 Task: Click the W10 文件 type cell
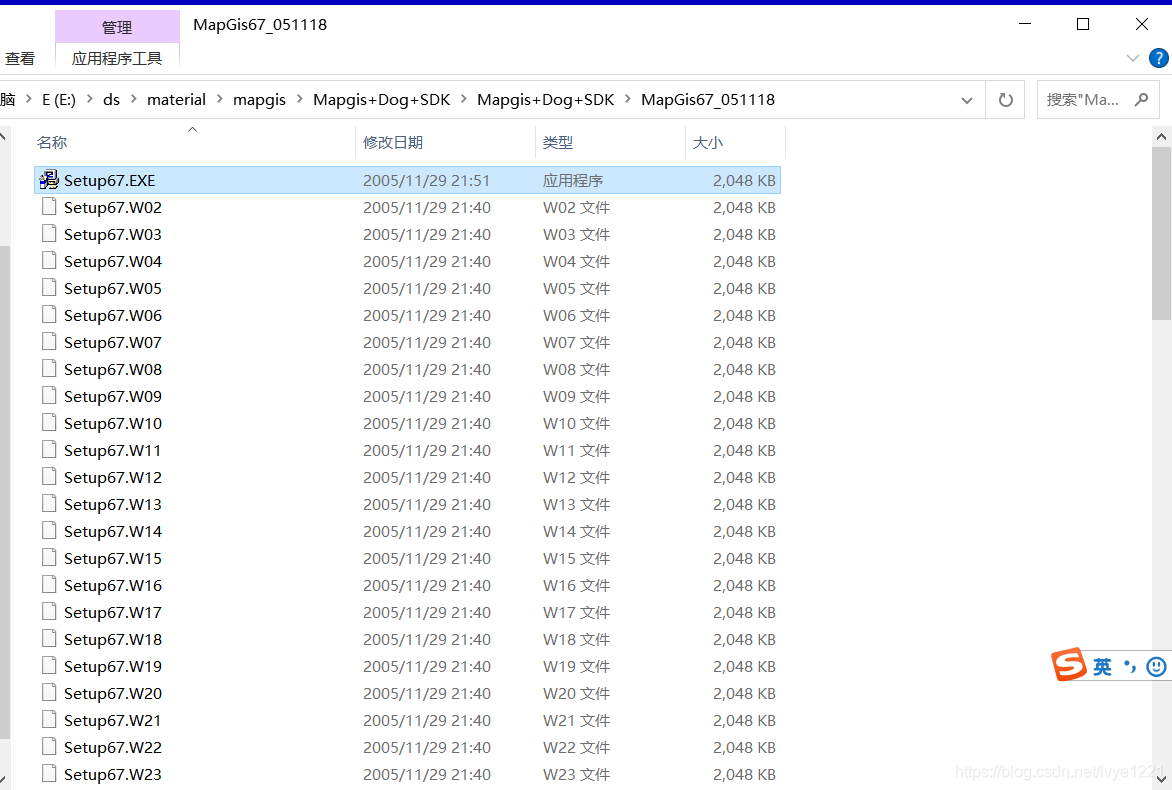(576, 423)
